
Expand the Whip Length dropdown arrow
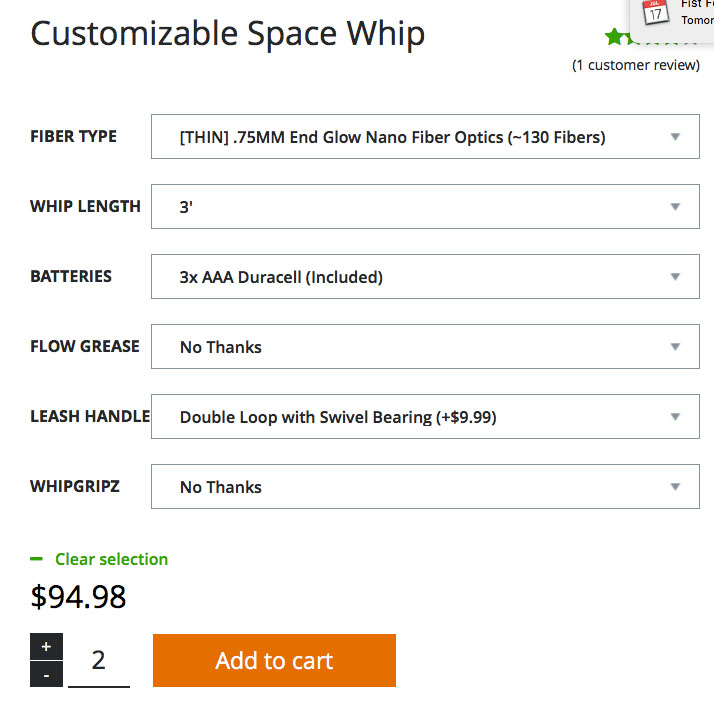[x=675, y=207]
